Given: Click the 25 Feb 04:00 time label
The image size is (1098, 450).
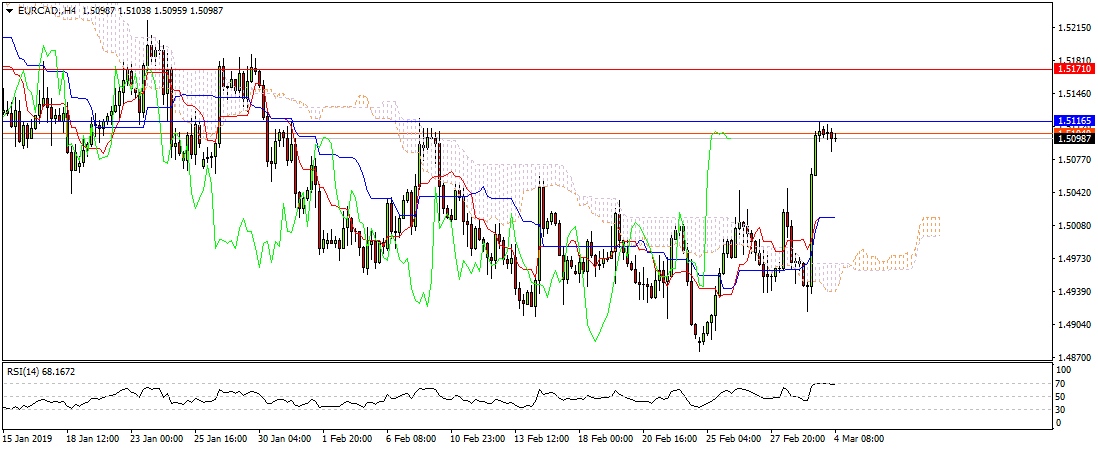Looking at the screenshot, I should pos(731,438).
